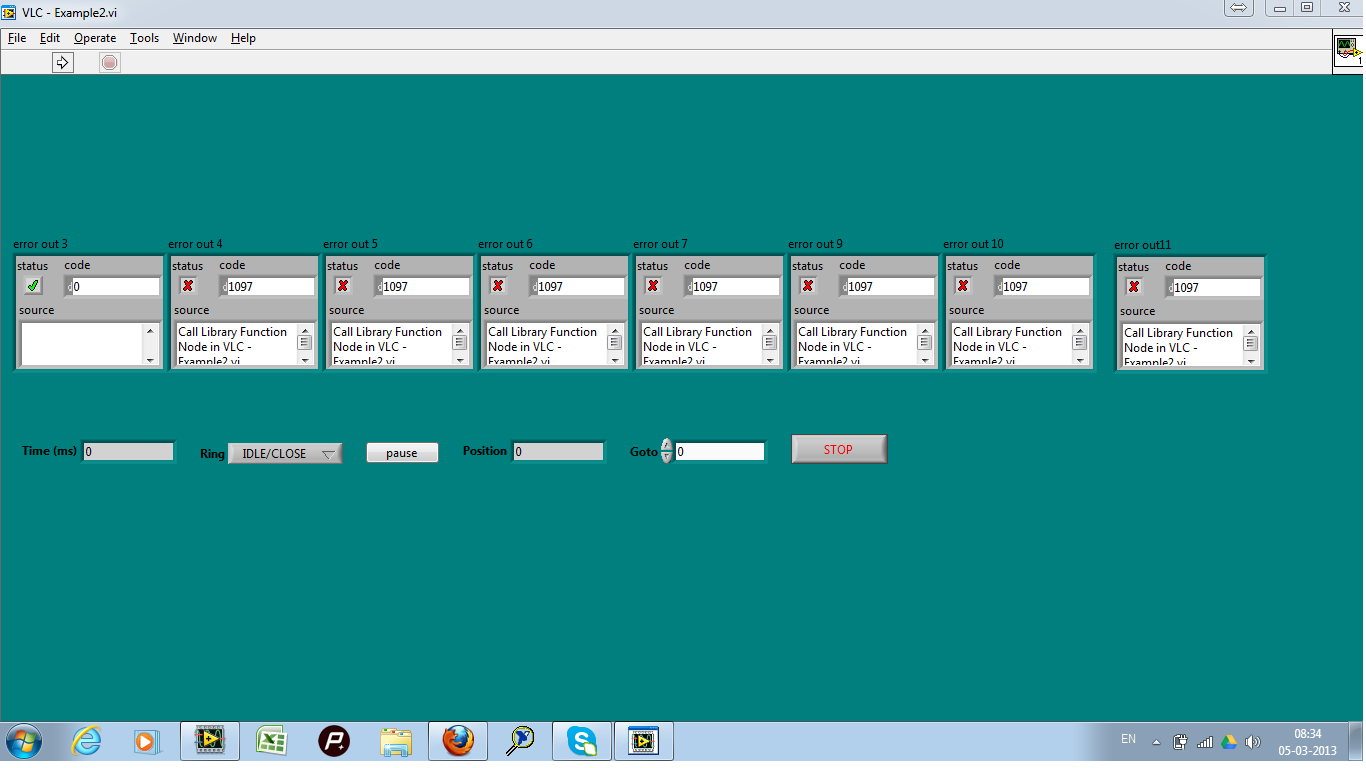Open the red P application in taskbar

pyautogui.click(x=333, y=741)
